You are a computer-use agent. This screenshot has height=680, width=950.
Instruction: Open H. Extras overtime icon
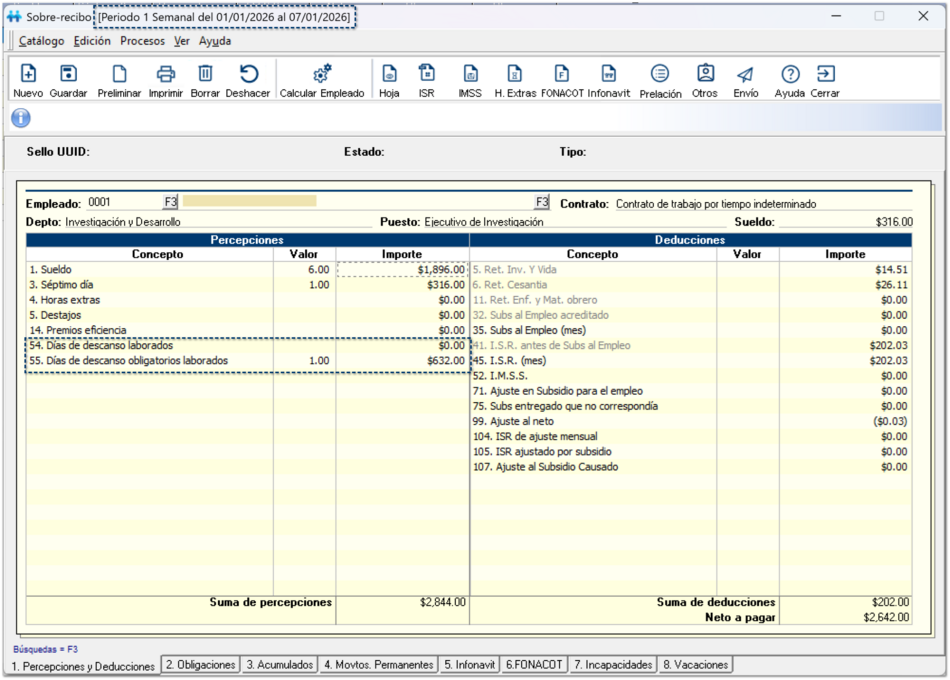click(515, 74)
